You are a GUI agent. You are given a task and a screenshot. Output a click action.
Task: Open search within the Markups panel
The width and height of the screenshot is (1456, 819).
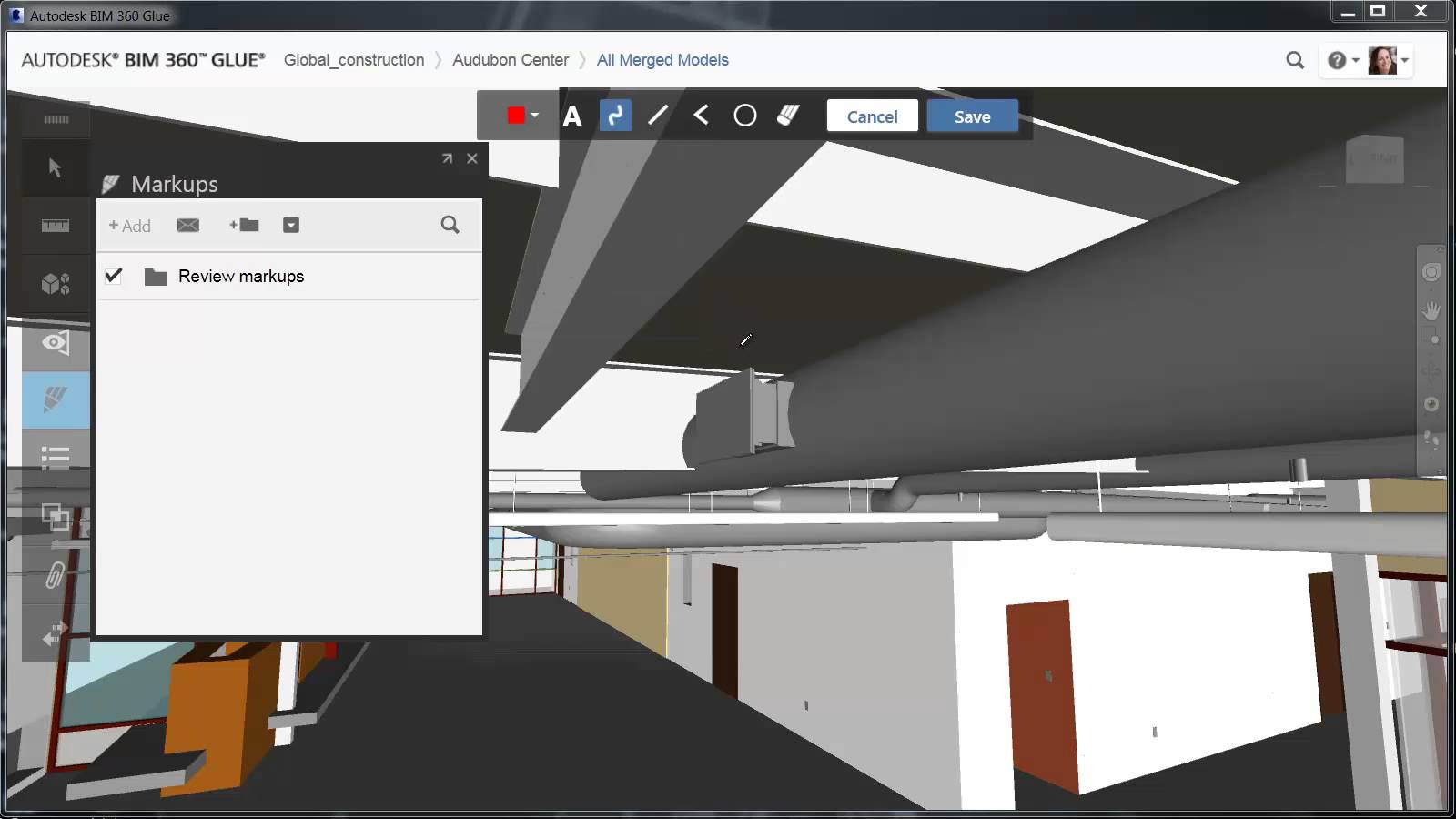tap(450, 225)
